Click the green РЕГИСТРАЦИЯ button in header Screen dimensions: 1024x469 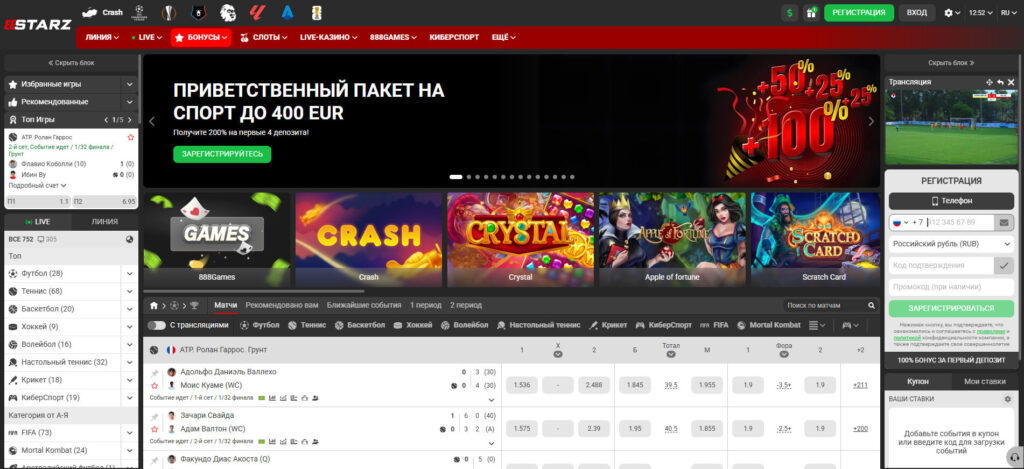click(x=859, y=12)
